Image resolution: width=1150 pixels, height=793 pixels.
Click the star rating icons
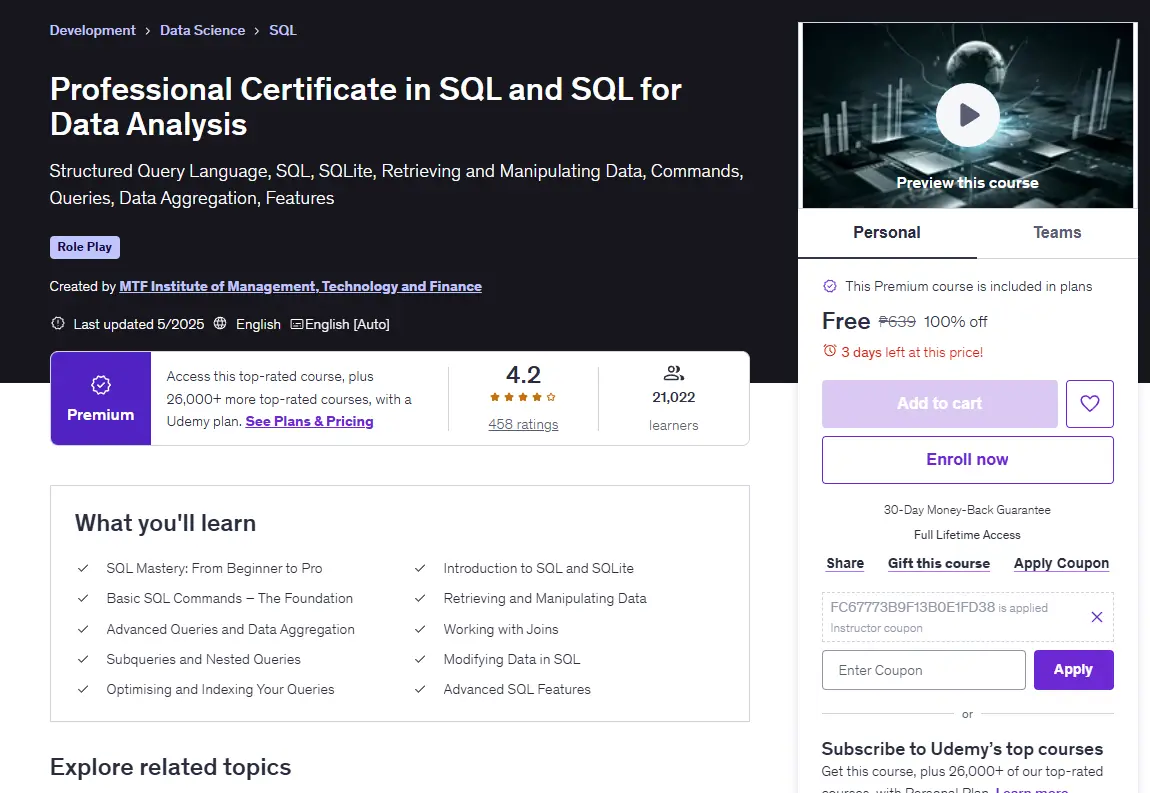pyautogui.click(x=523, y=397)
